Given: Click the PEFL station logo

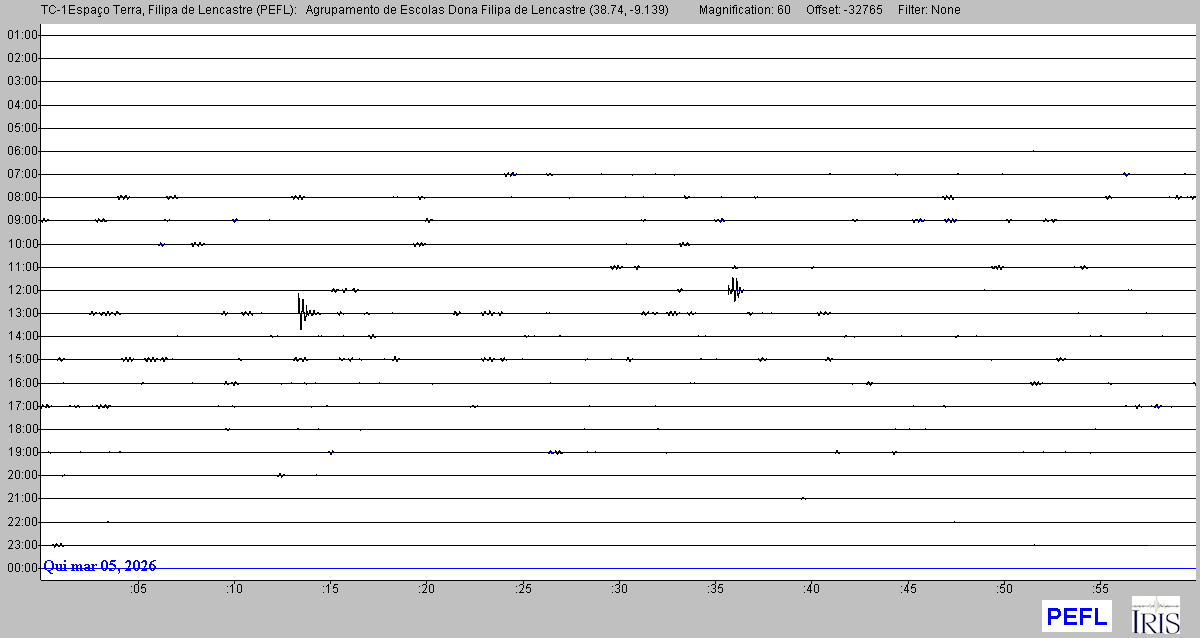Looking at the screenshot, I should coord(1076,615).
